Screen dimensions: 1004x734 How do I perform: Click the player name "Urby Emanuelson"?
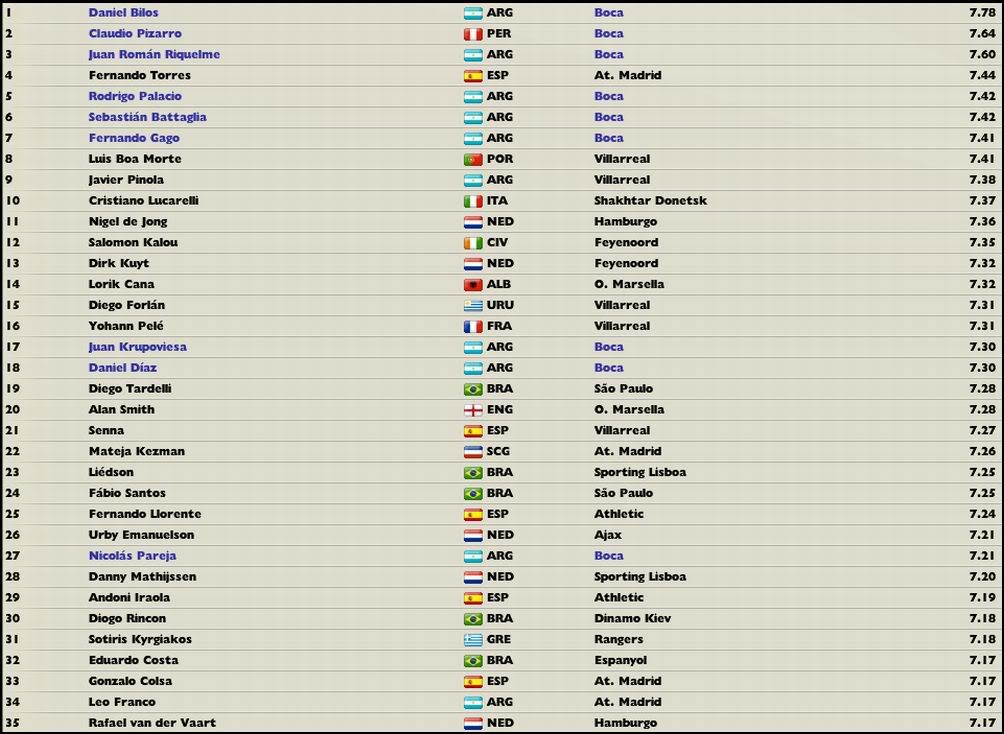coord(142,535)
